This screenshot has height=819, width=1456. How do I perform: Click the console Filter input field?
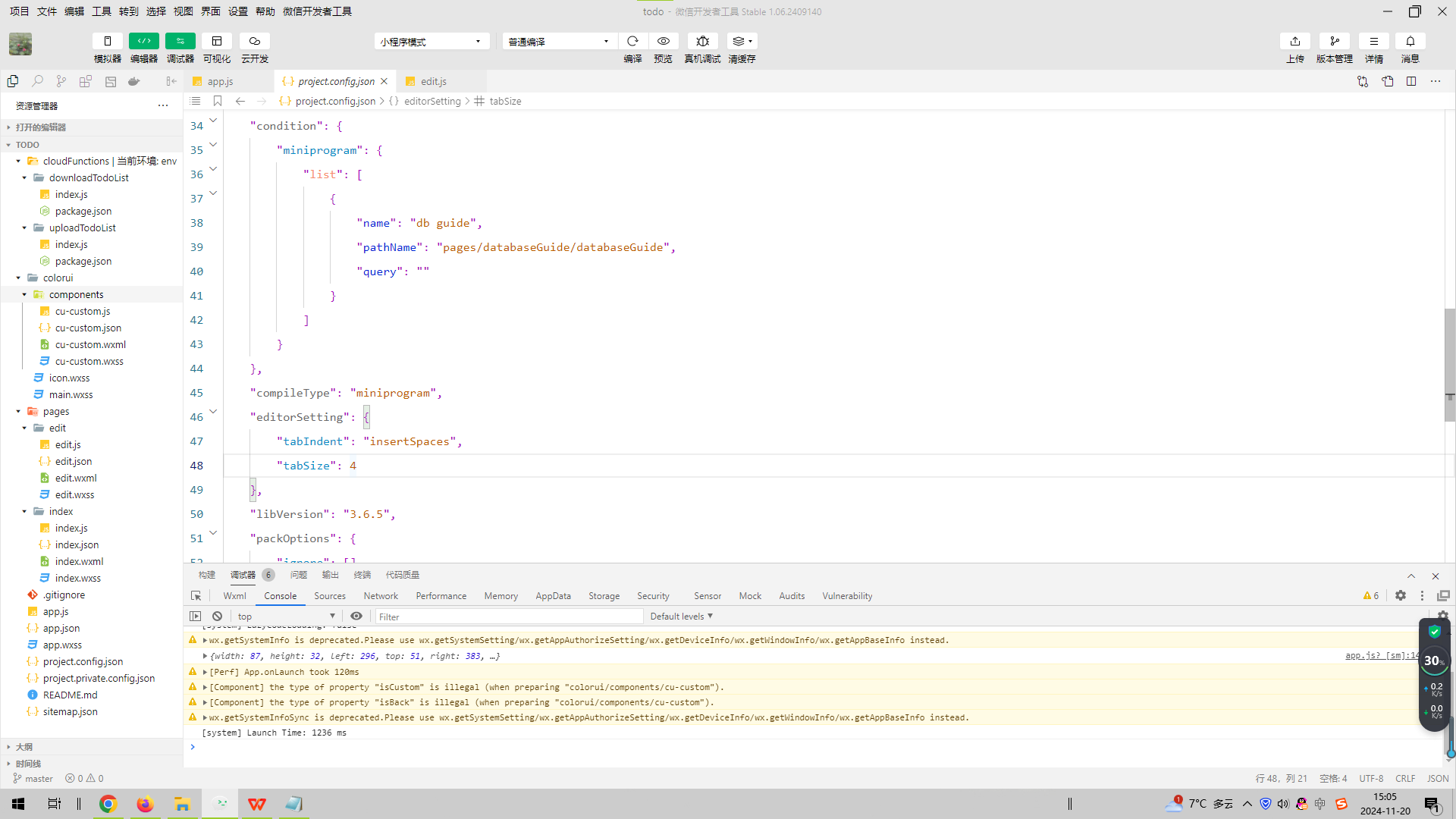coord(508,617)
